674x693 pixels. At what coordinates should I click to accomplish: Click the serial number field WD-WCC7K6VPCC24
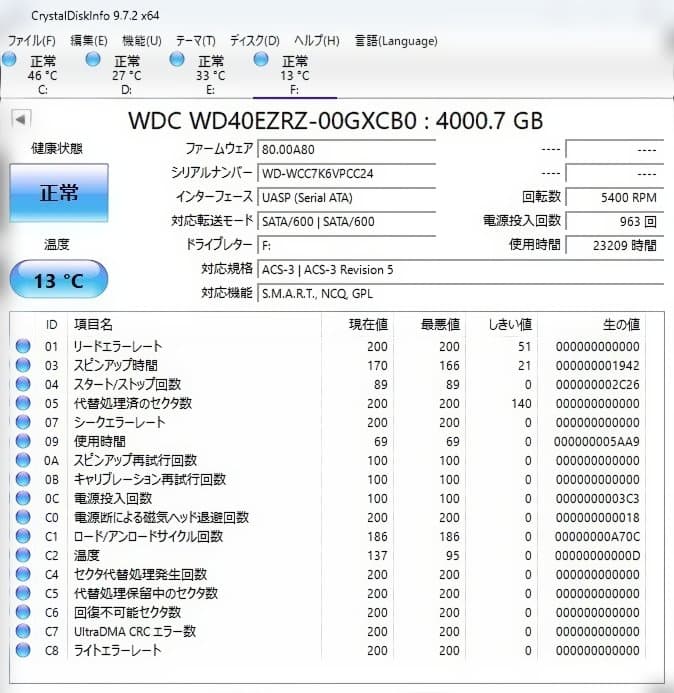point(347,173)
